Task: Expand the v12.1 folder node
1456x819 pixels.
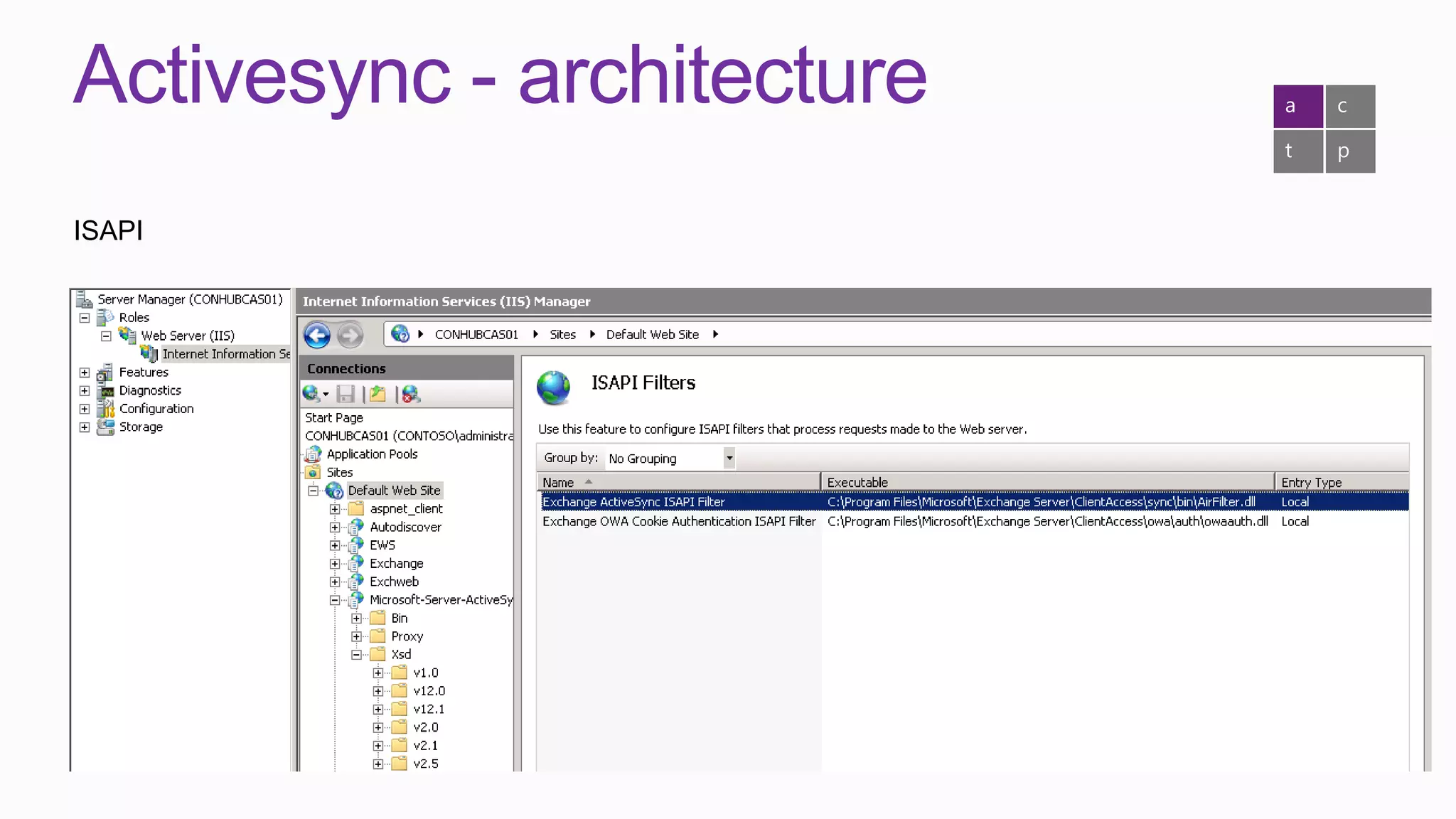Action: [x=378, y=710]
